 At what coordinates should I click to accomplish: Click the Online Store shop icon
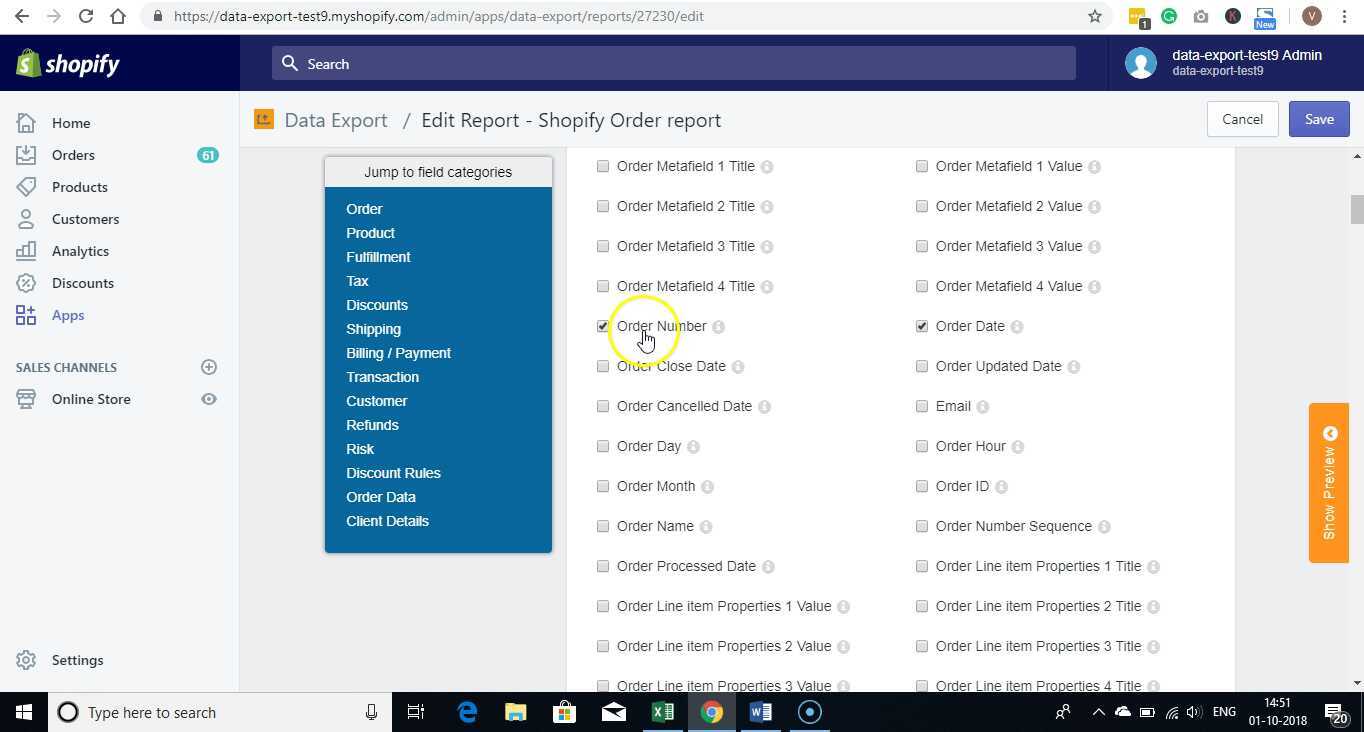coord(26,399)
